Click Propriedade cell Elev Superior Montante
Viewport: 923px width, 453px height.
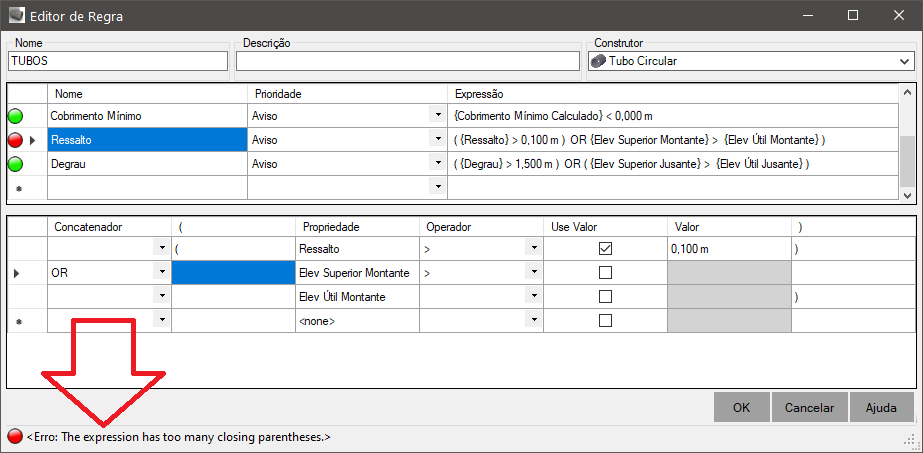pyautogui.click(x=357, y=273)
